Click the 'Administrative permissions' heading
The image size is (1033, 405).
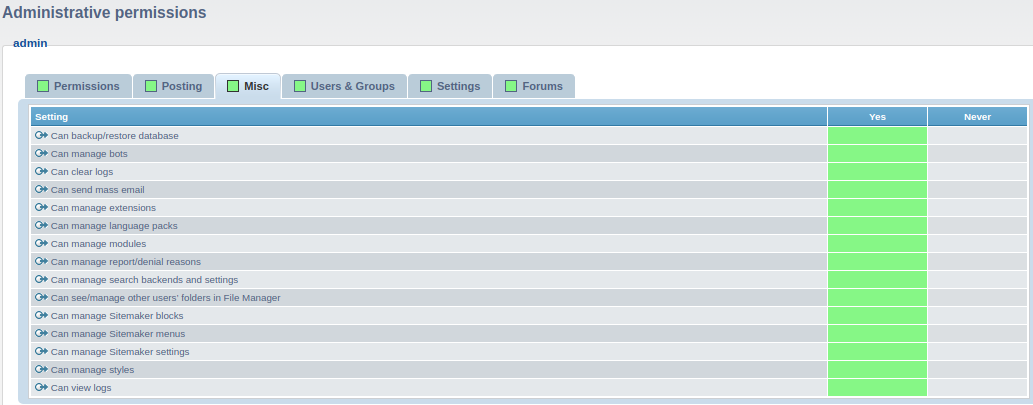pyautogui.click(x=104, y=13)
